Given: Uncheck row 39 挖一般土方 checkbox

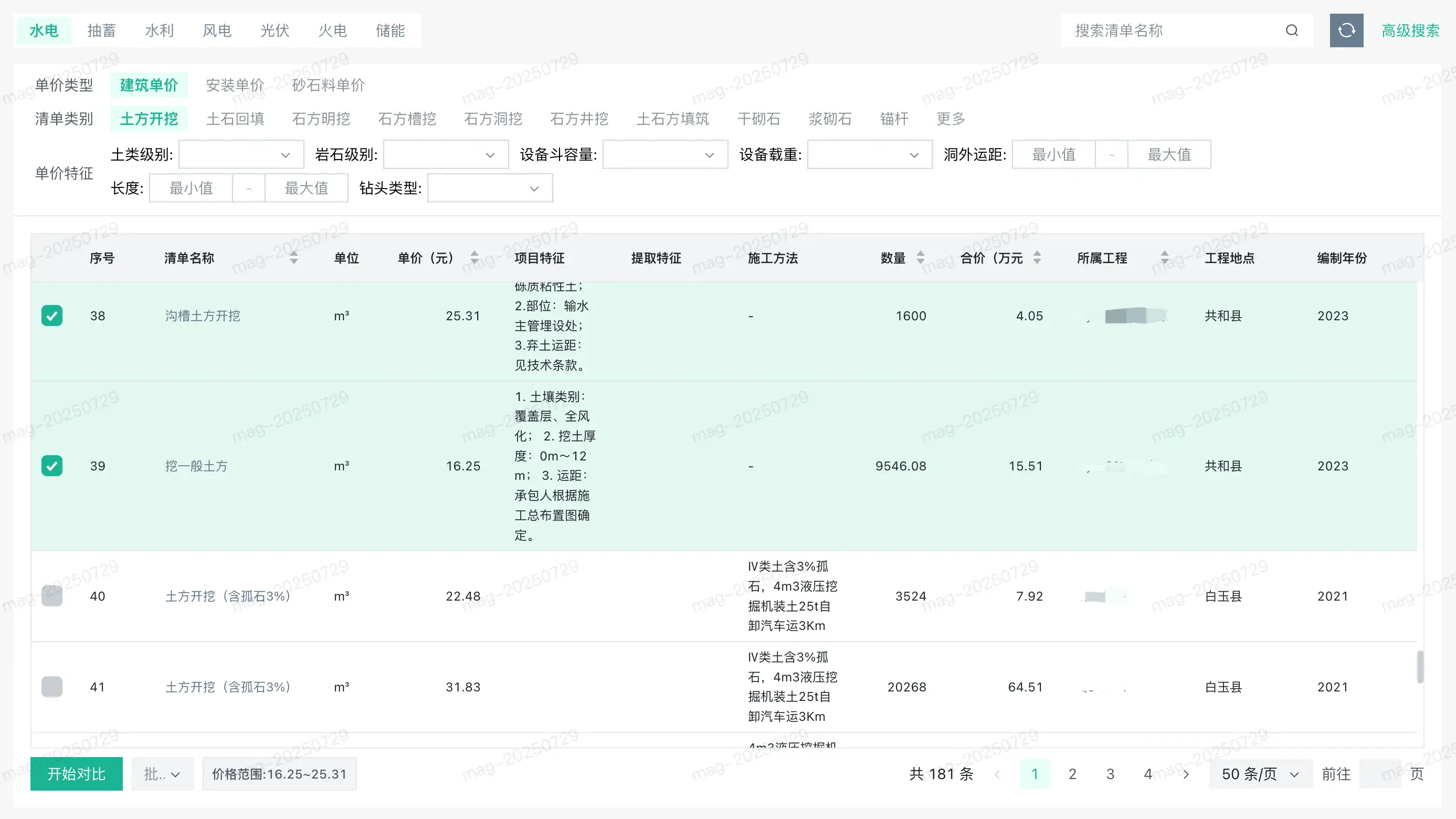Looking at the screenshot, I should point(52,466).
